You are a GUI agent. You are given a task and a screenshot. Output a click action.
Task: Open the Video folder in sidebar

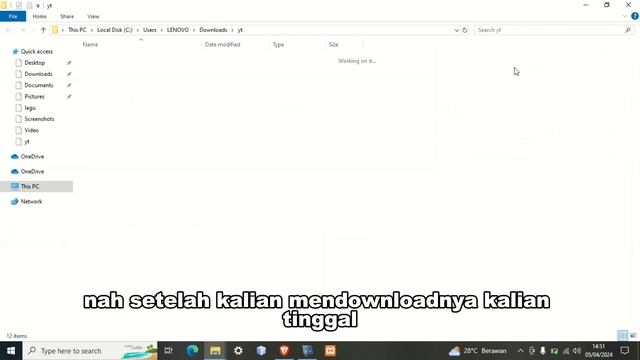(x=31, y=130)
